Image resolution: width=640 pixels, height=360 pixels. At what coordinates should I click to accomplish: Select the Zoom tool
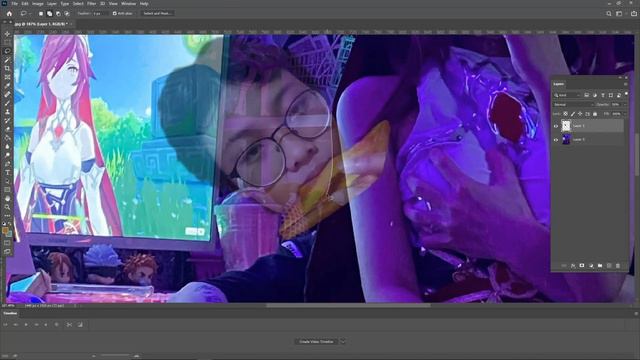coord(7,207)
